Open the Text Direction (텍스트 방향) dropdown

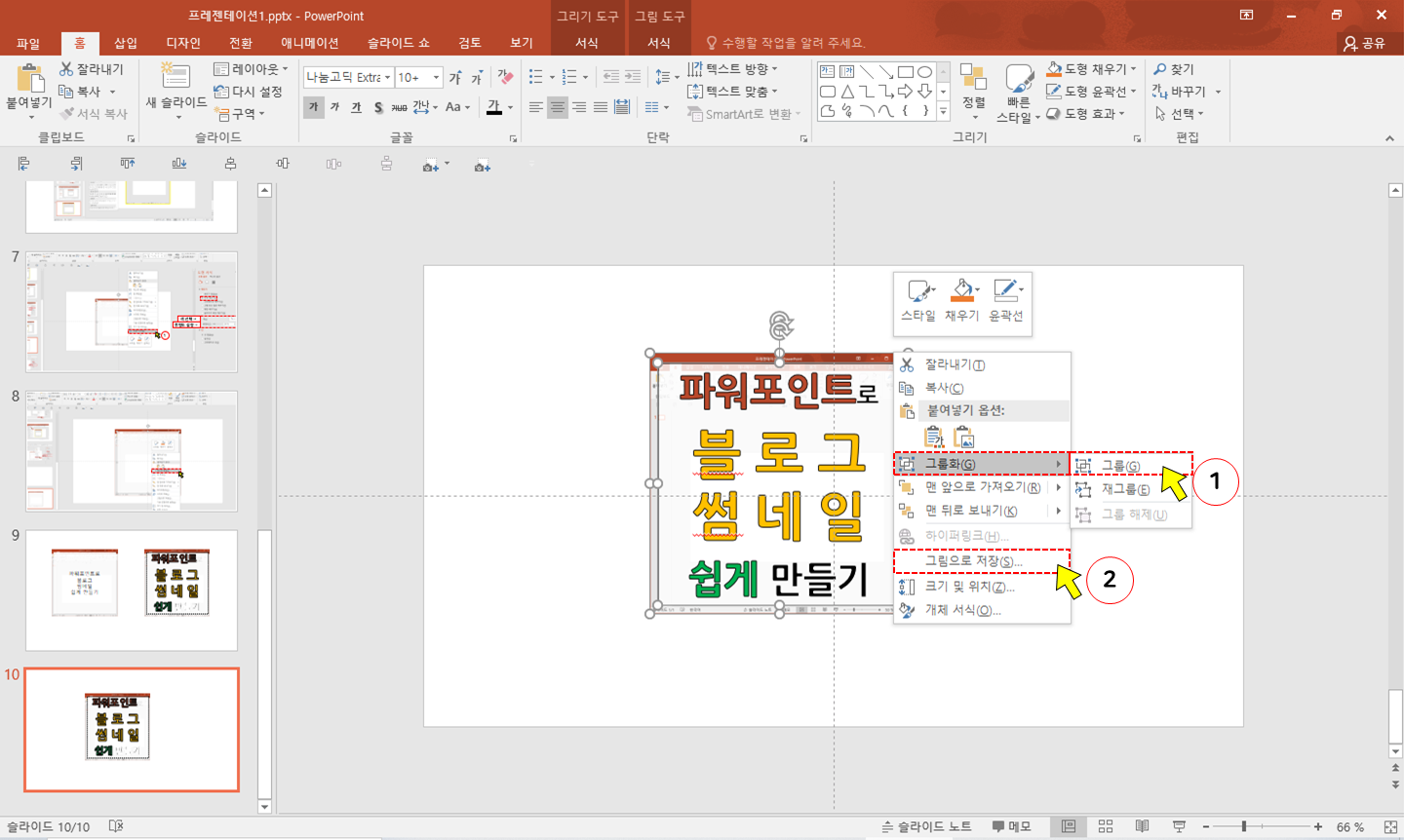(x=732, y=69)
